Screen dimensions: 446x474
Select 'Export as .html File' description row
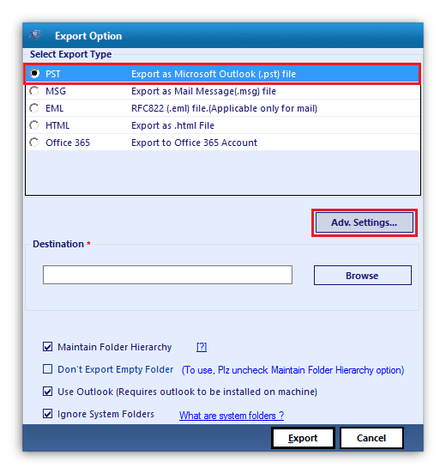pos(223,125)
